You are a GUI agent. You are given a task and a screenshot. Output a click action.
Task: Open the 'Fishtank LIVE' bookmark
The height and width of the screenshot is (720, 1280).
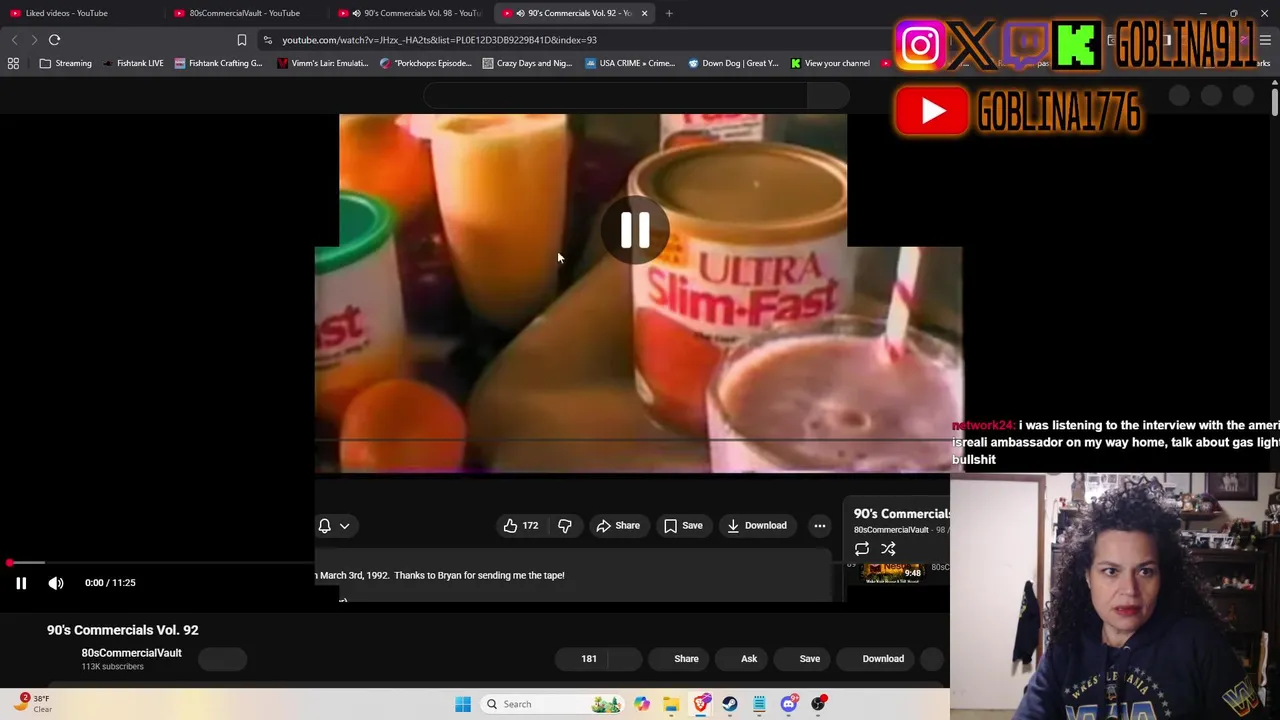(132, 63)
